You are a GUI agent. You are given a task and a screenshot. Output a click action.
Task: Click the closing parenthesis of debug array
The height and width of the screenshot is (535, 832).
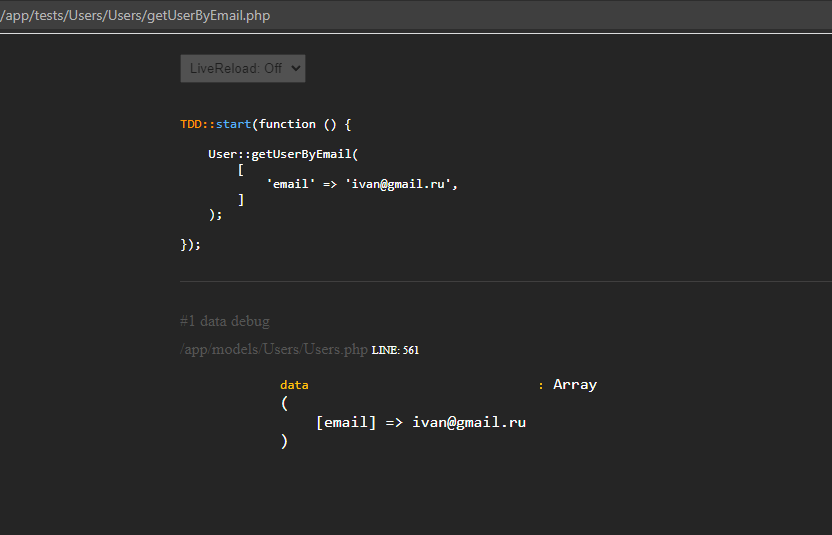284,441
